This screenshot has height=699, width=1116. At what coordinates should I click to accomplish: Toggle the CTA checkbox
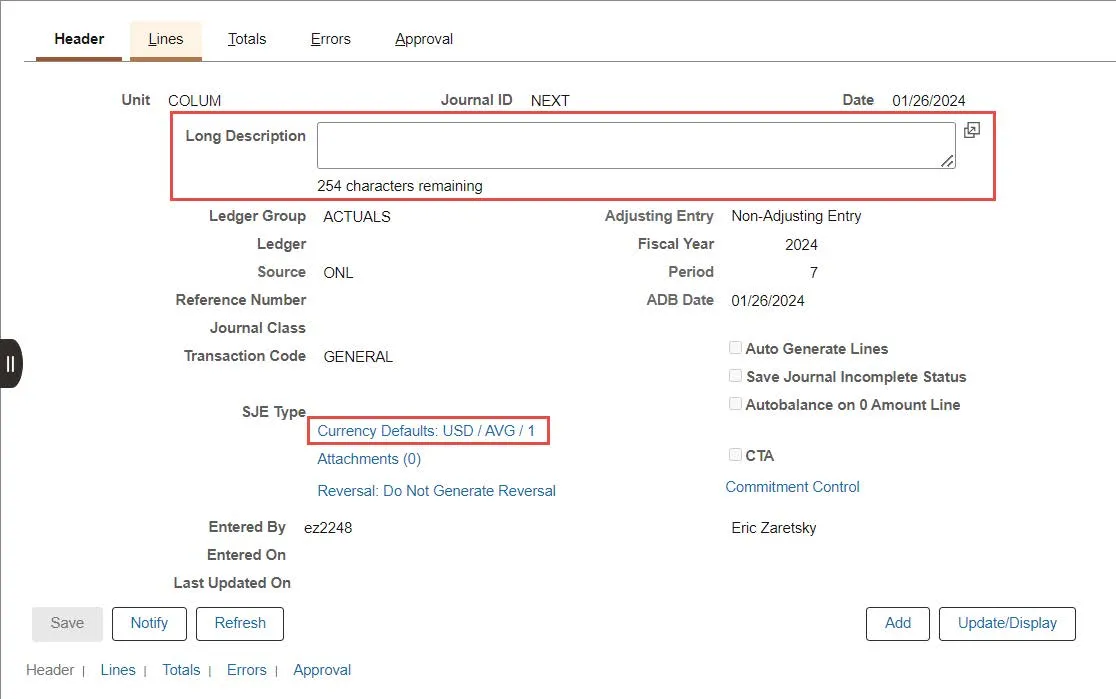point(735,454)
